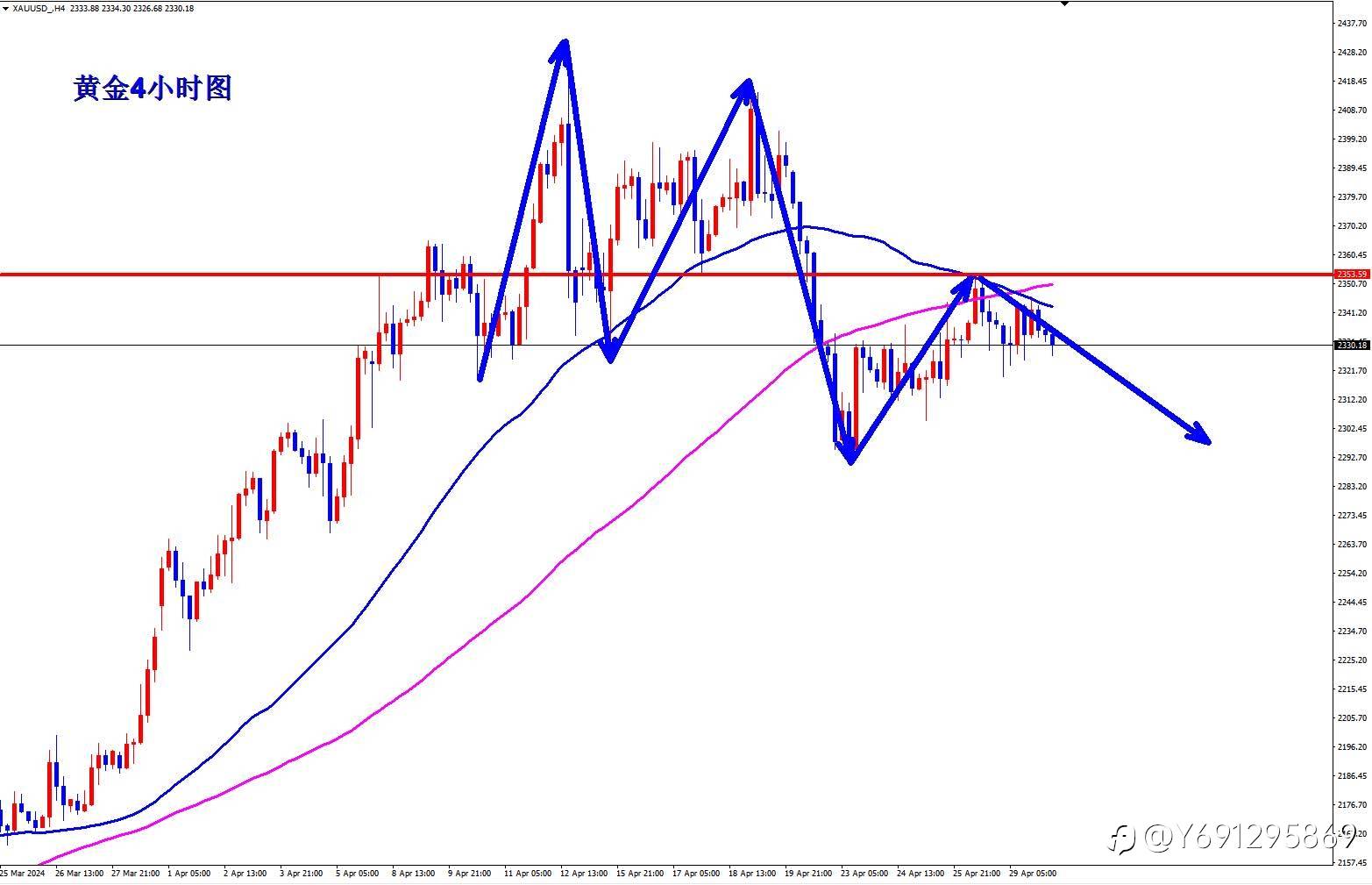The width and height of the screenshot is (1372, 885).
Task: Click the 11 Apr 05:00 time label
Action: tap(528, 874)
